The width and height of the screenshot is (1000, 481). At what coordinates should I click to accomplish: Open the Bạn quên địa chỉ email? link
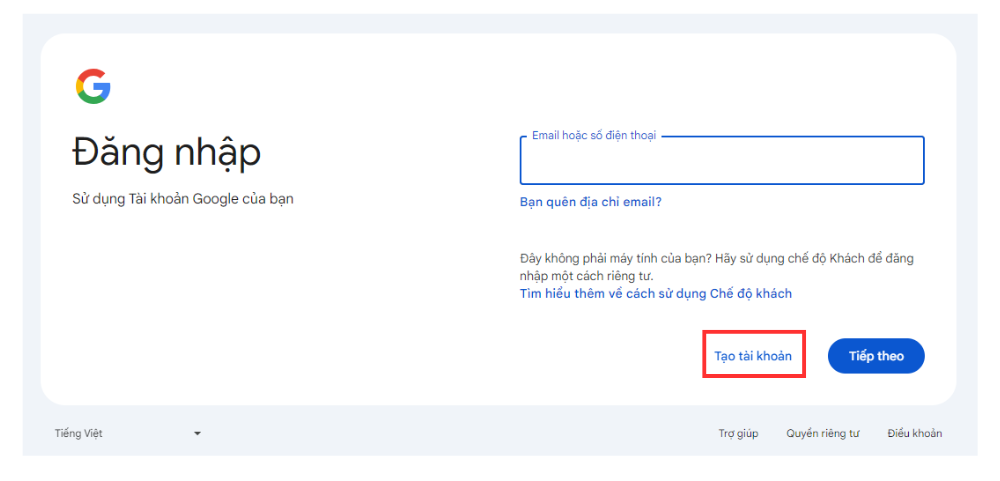coord(591,202)
